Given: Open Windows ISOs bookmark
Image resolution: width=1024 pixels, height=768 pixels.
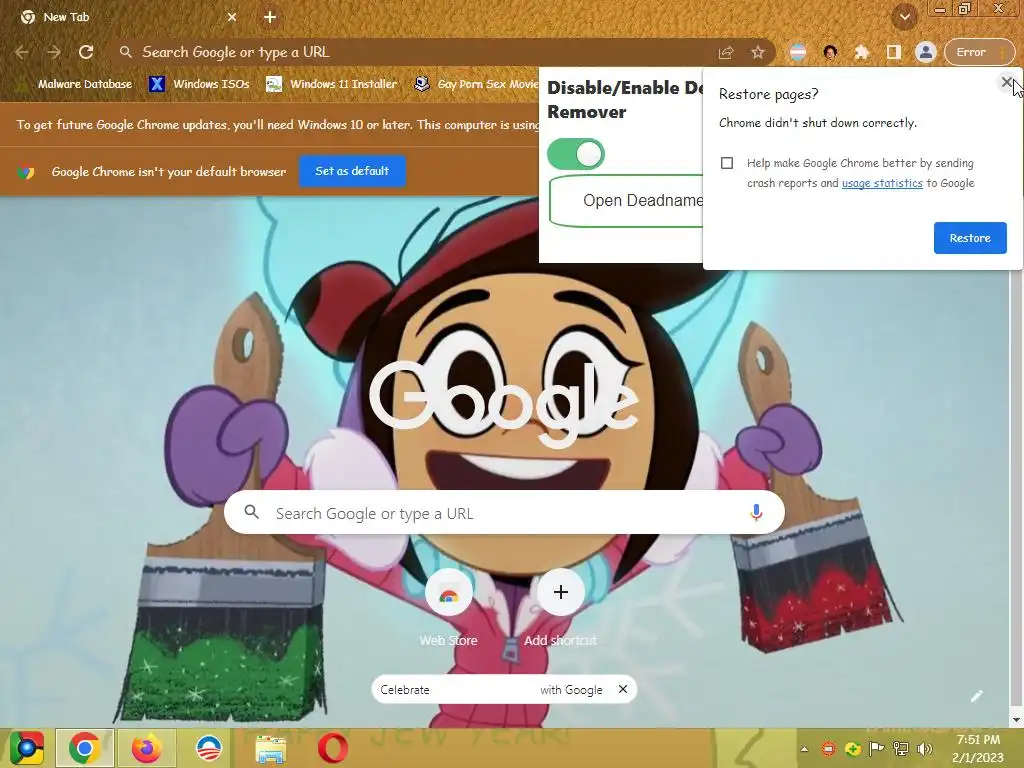Looking at the screenshot, I should (x=199, y=84).
